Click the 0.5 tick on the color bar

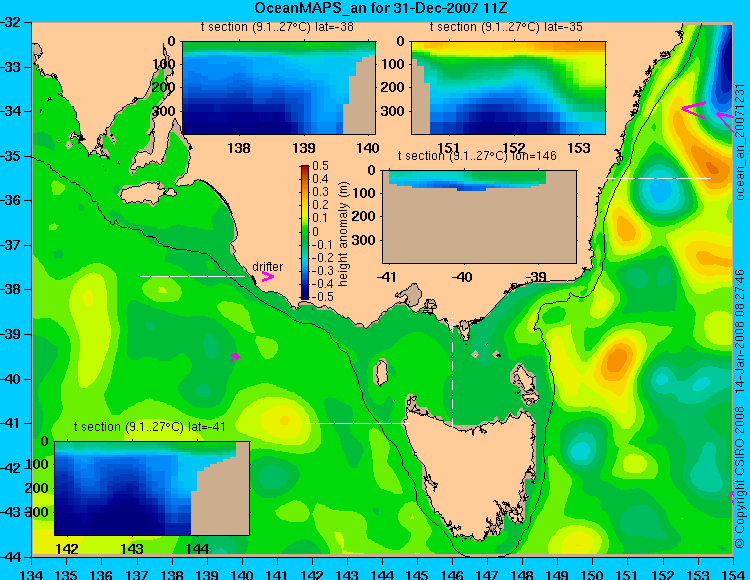tap(320, 166)
